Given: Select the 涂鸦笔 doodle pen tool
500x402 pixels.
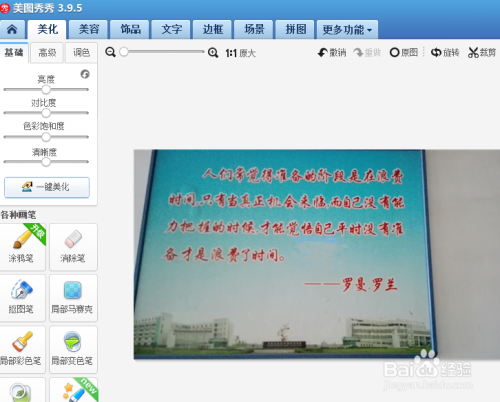Looking at the screenshot, I should pyautogui.click(x=22, y=247).
